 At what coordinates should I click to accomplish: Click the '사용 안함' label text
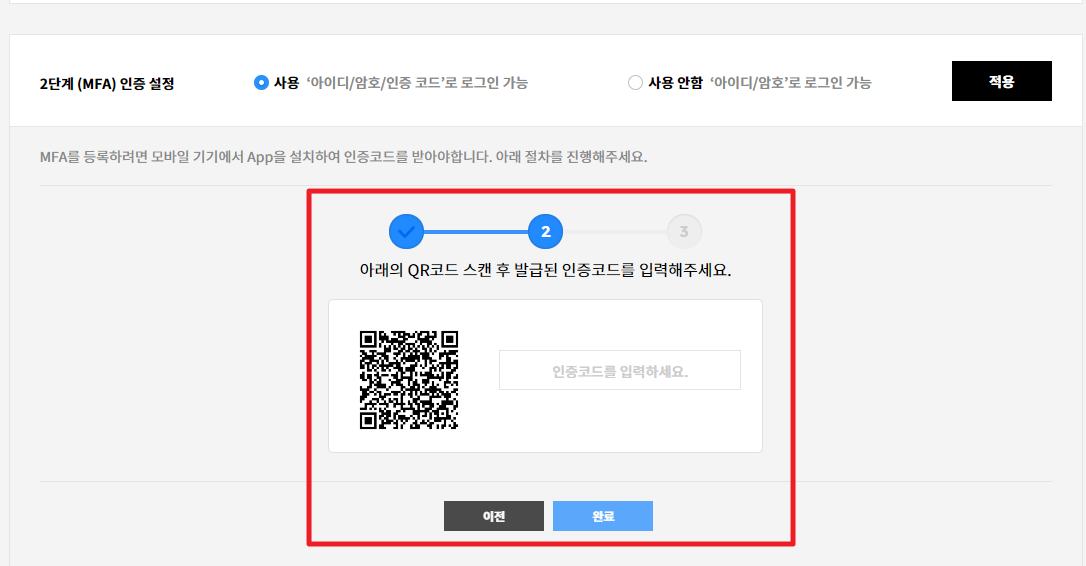pyautogui.click(x=674, y=83)
